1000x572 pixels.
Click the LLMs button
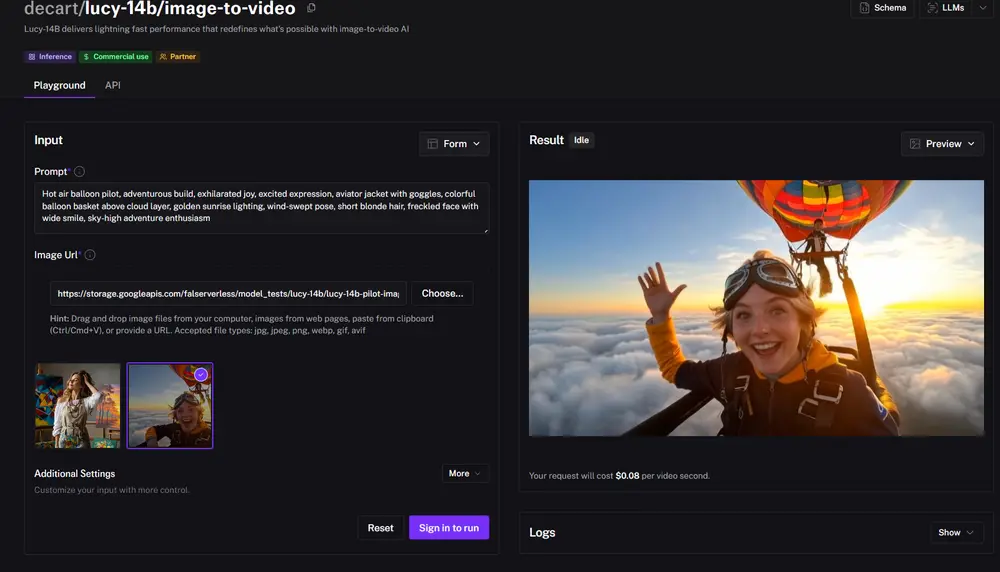coord(945,8)
